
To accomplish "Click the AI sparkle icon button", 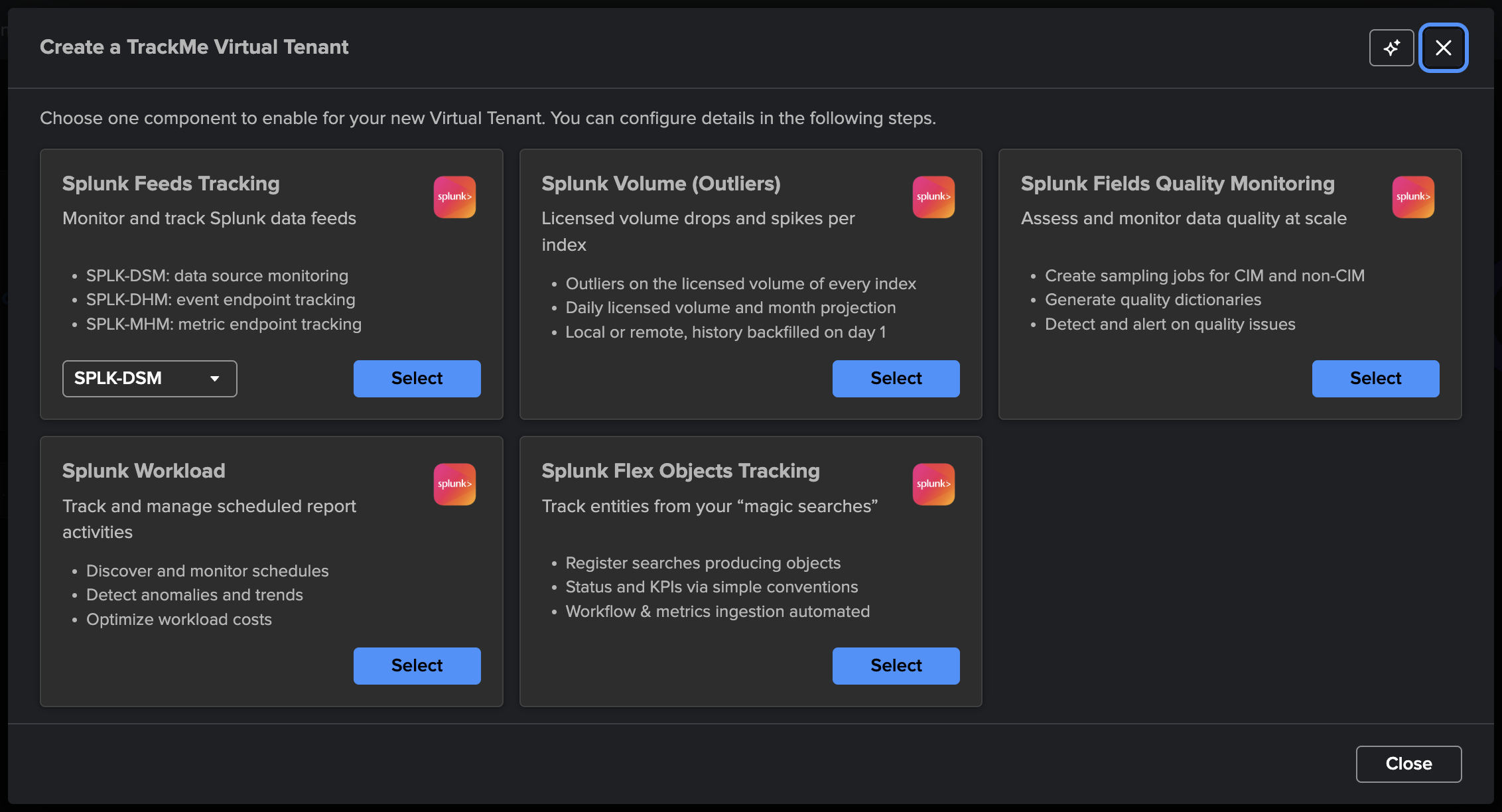I will (1391, 48).
